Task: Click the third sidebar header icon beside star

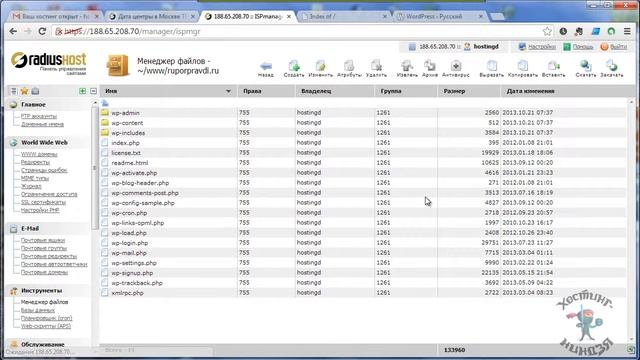Action: click(36, 91)
